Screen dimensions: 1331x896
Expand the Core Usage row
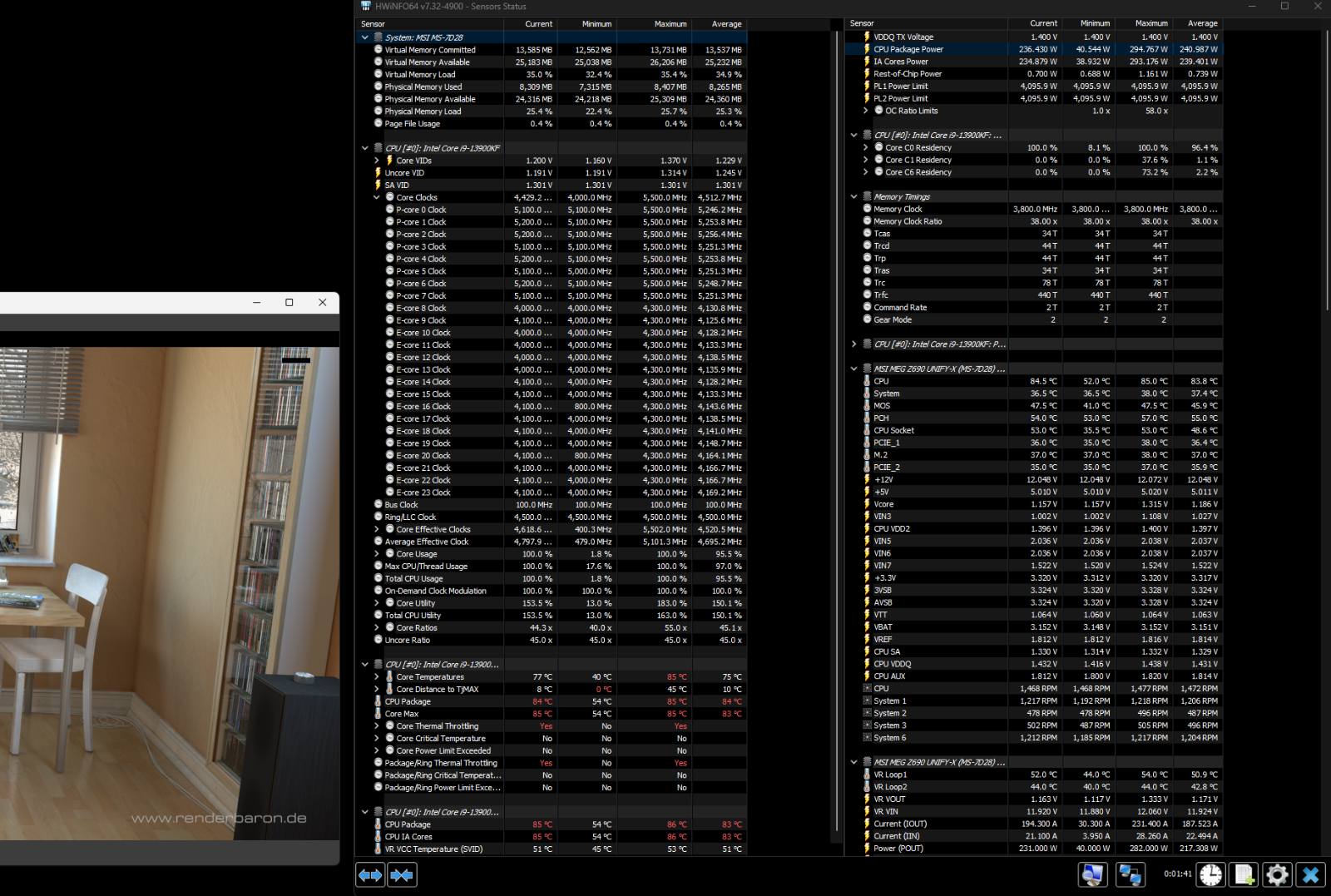pyautogui.click(x=377, y=553)
